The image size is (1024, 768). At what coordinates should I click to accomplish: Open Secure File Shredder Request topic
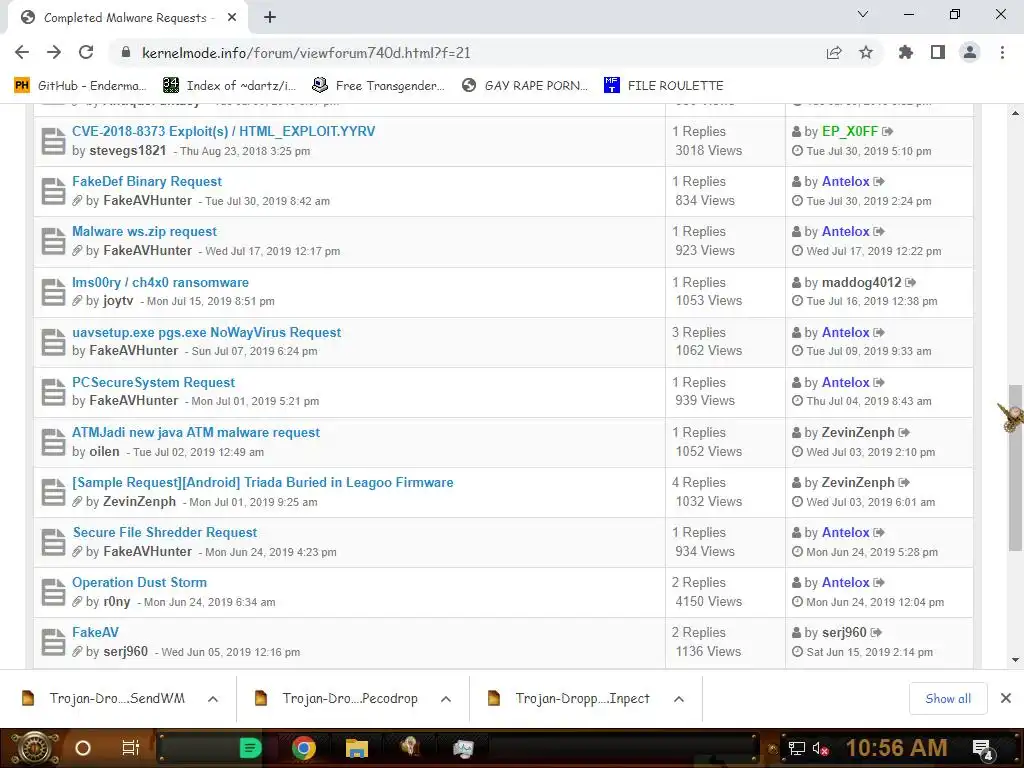(165, 533)
